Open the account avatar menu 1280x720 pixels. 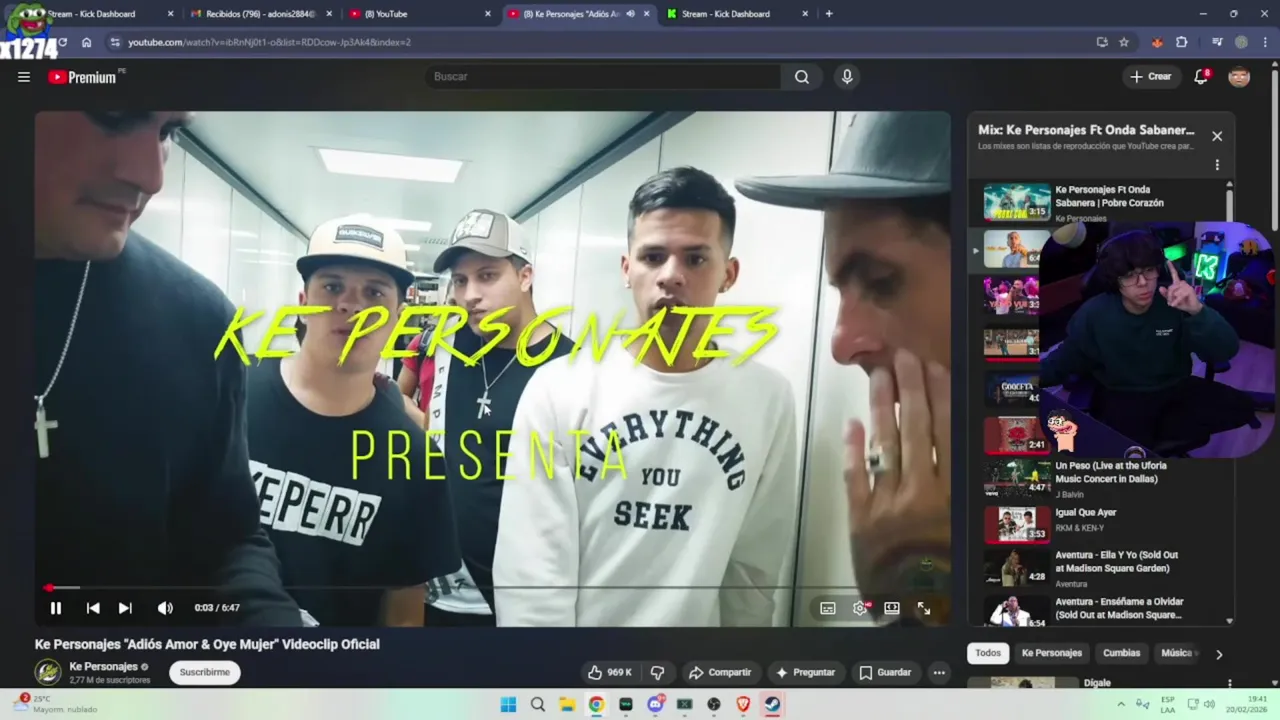(1239, 77)
